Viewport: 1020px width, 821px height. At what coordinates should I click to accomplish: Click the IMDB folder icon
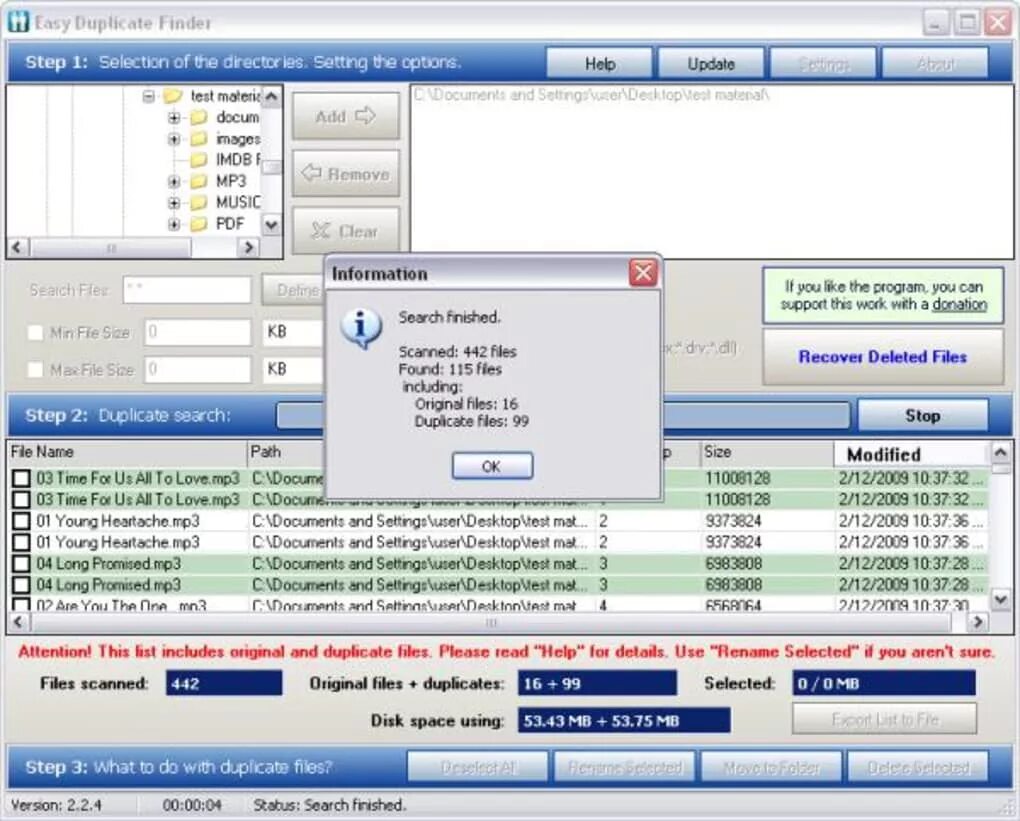click(x=198, y=160)
